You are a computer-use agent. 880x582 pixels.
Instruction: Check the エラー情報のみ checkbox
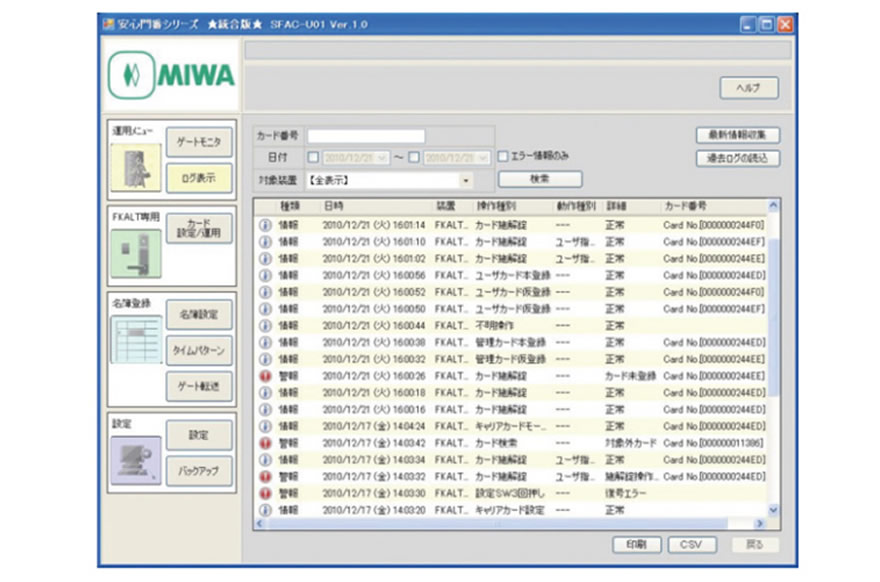[503, 156]
